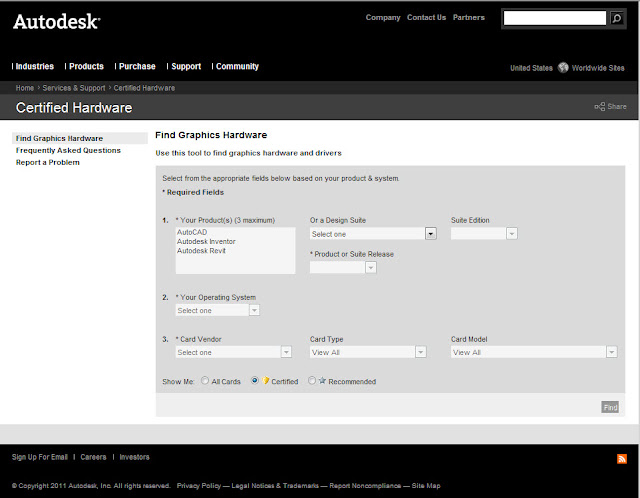Image resolution: width=640 pixels, height=498 pixels.
Task: Click the United States region link
Action: pyautogui.click(x=531, y=68)
